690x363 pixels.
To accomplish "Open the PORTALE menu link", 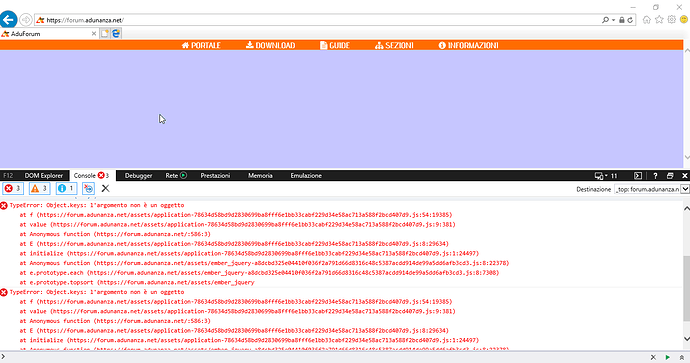I will pyautogui.click(x=201, y=45).
